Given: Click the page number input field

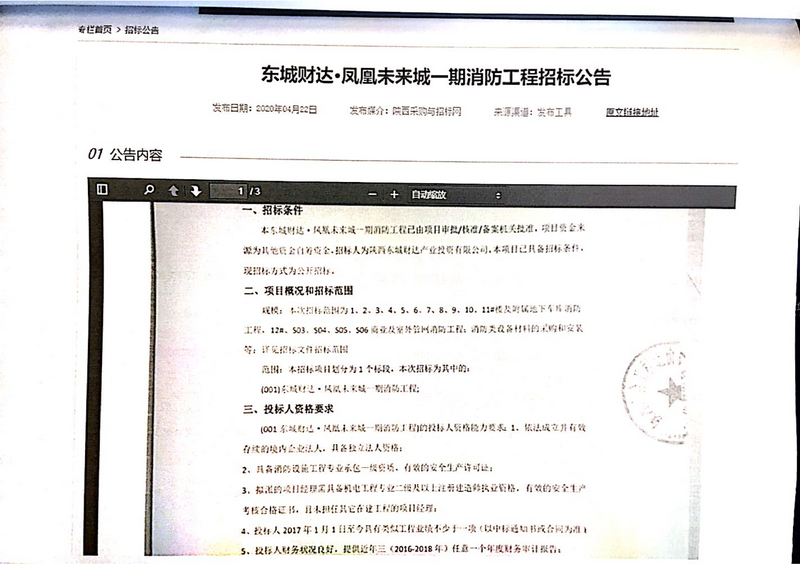Looking at the screenshot, I should pyautogui.click(x=240, y=190).
